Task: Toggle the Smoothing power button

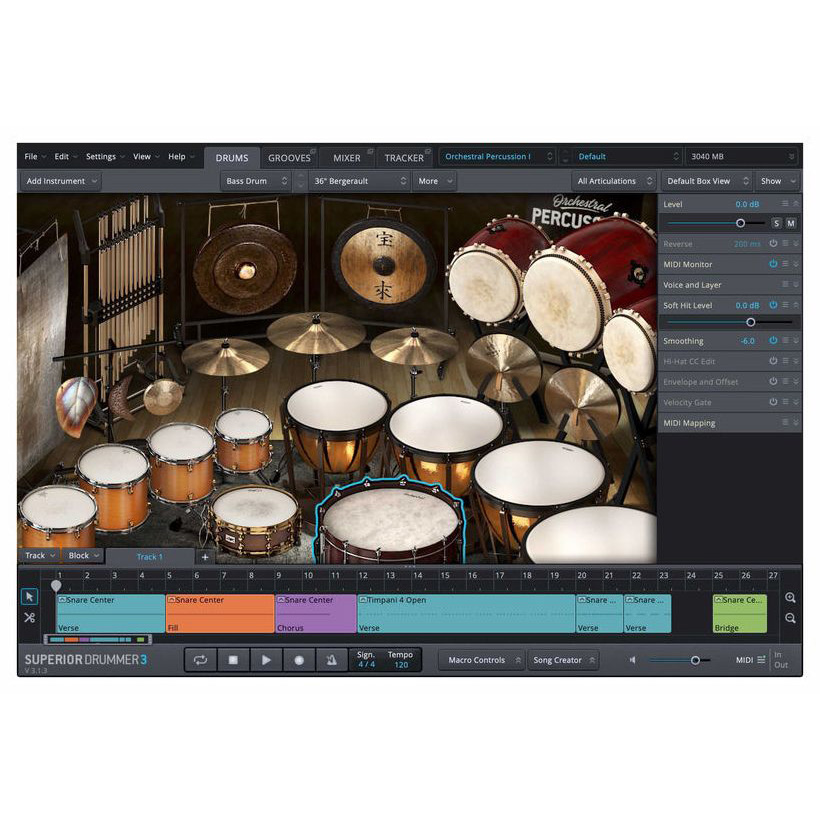Action: [773, 340]
